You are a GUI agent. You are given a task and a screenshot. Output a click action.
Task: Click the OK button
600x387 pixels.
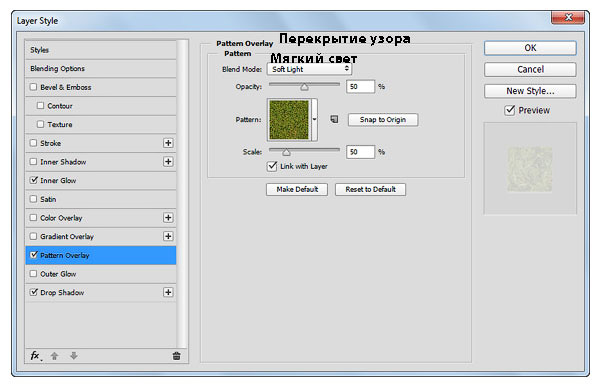(x=530, y=48)
